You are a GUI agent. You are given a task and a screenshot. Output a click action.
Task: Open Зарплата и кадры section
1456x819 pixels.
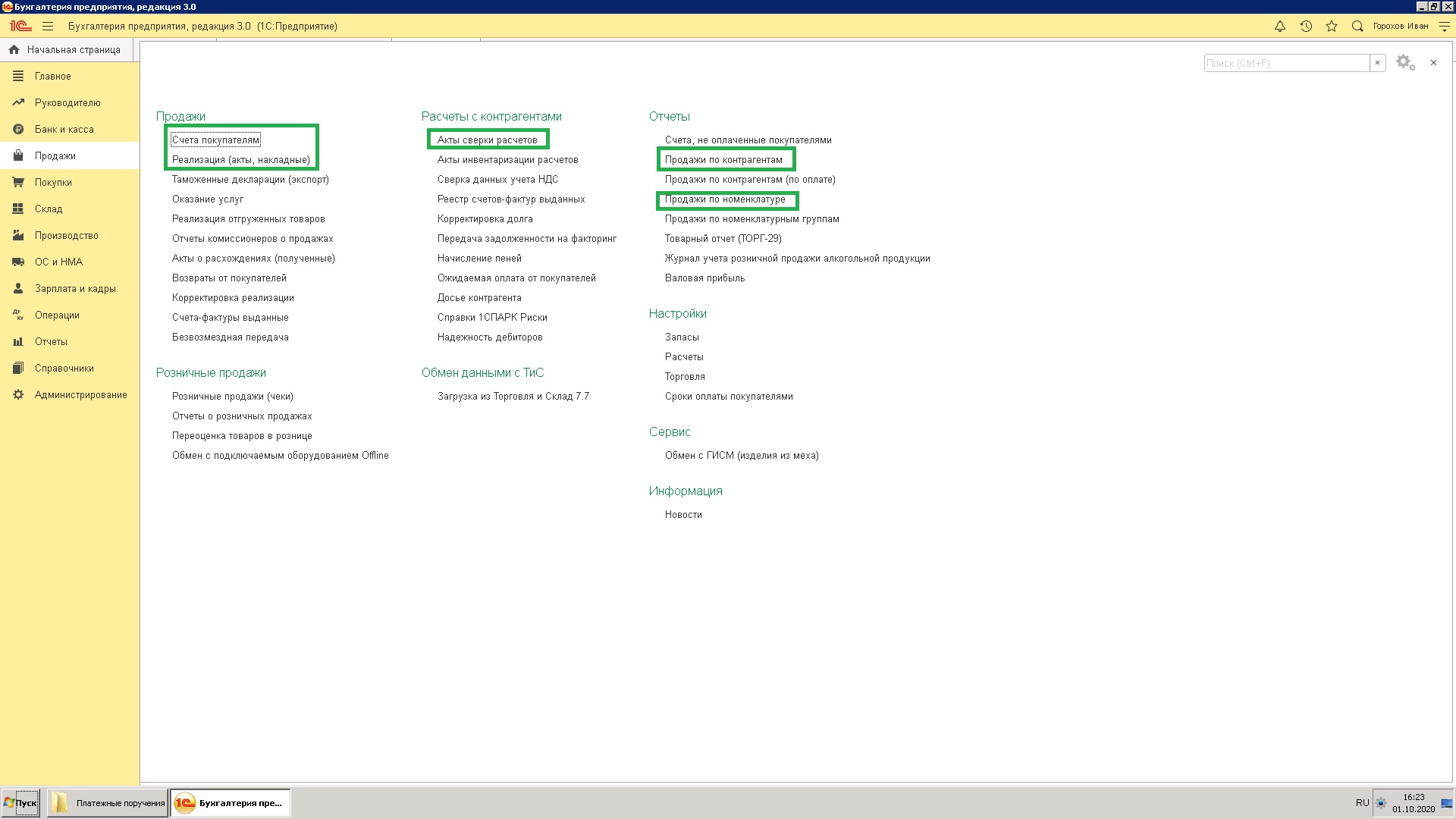[74, 288]
